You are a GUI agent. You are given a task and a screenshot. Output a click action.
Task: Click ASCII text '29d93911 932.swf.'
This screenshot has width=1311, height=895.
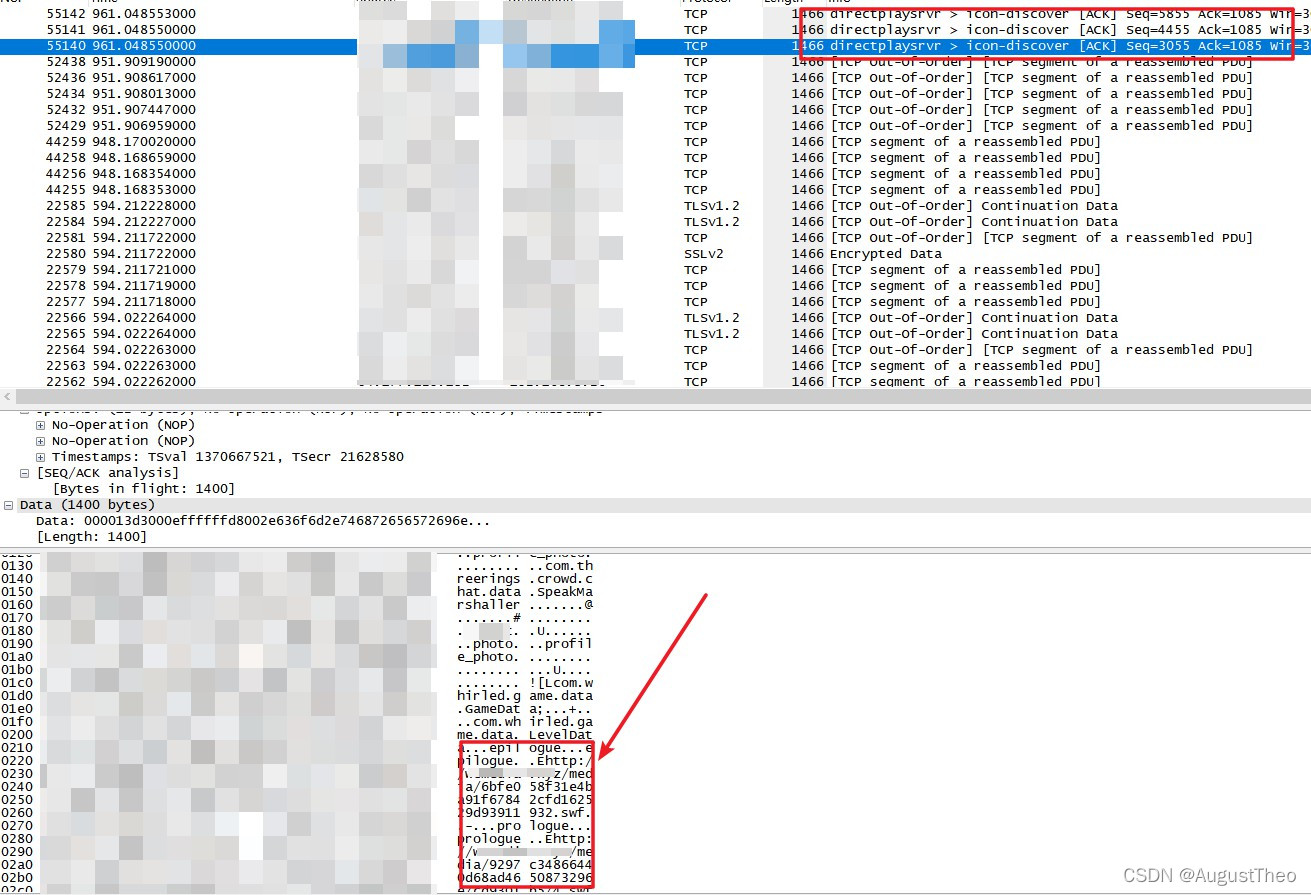pyautogui.click(x=525, y=813)
